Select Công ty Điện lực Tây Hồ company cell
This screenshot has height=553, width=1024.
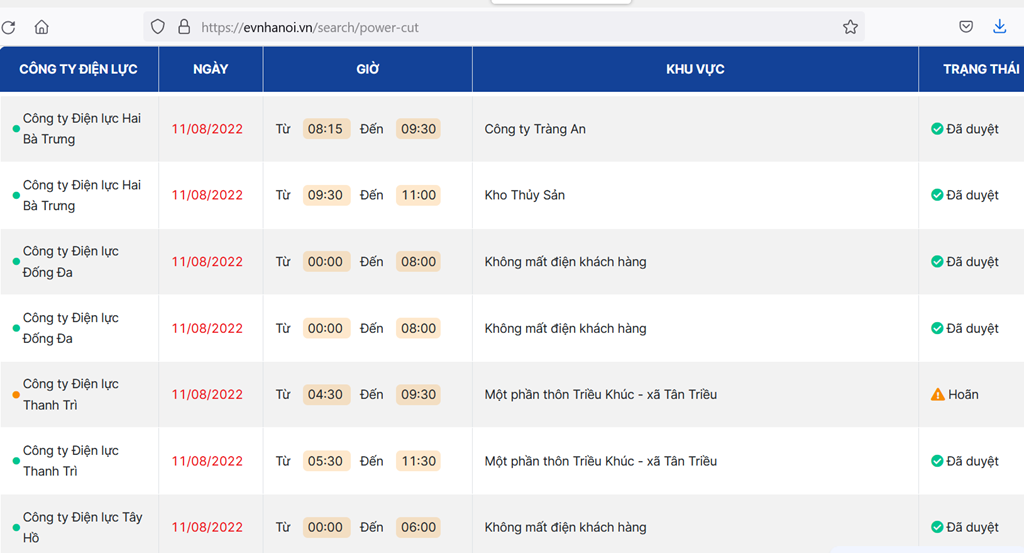coord(79,524)
